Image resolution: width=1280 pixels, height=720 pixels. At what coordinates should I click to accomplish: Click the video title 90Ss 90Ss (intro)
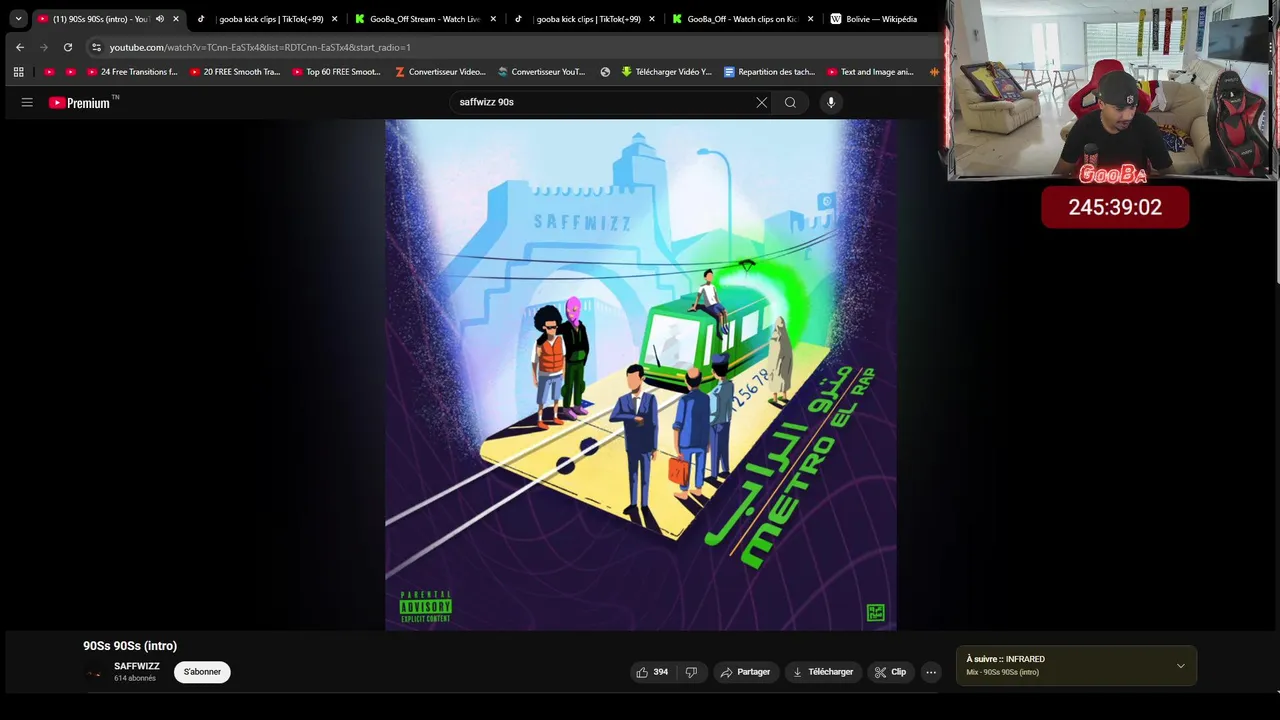tap(130, 646)
